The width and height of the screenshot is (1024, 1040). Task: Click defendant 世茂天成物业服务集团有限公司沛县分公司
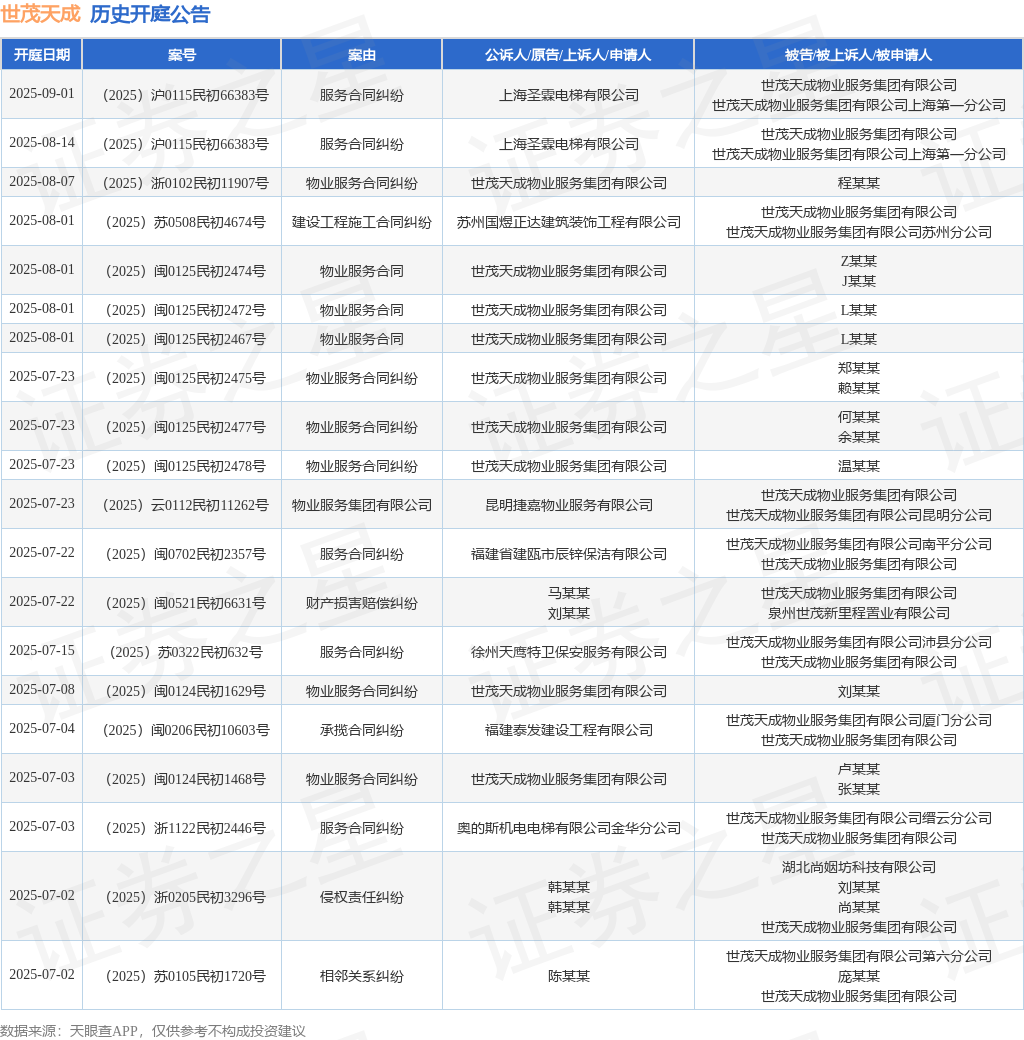858,643
